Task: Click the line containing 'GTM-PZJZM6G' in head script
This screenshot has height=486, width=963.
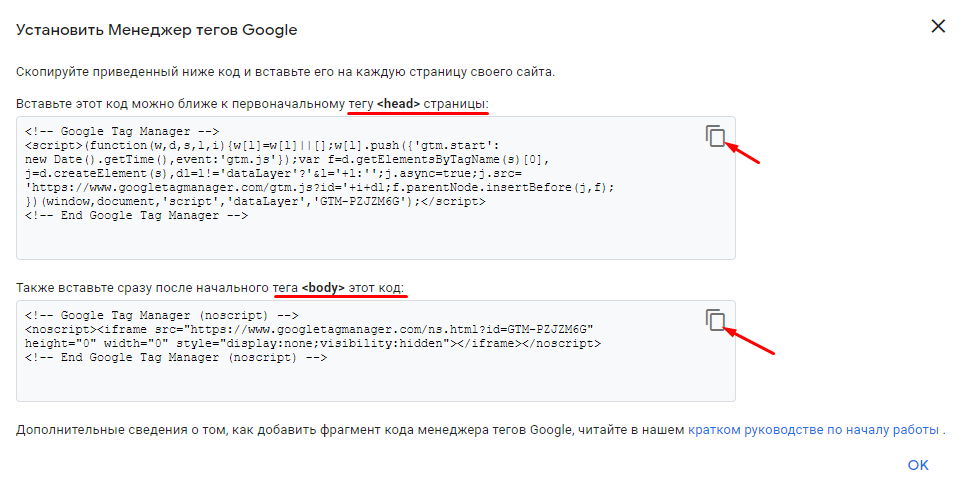Action: pos(256,201)
